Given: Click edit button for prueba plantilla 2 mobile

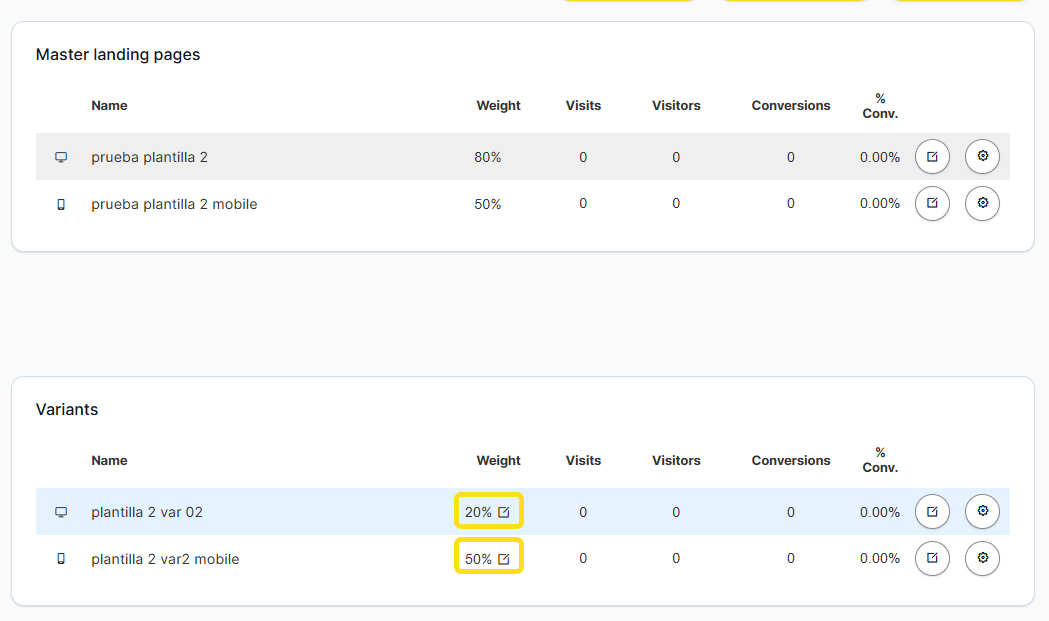Looking at the screenshot, I should (932, 203).
